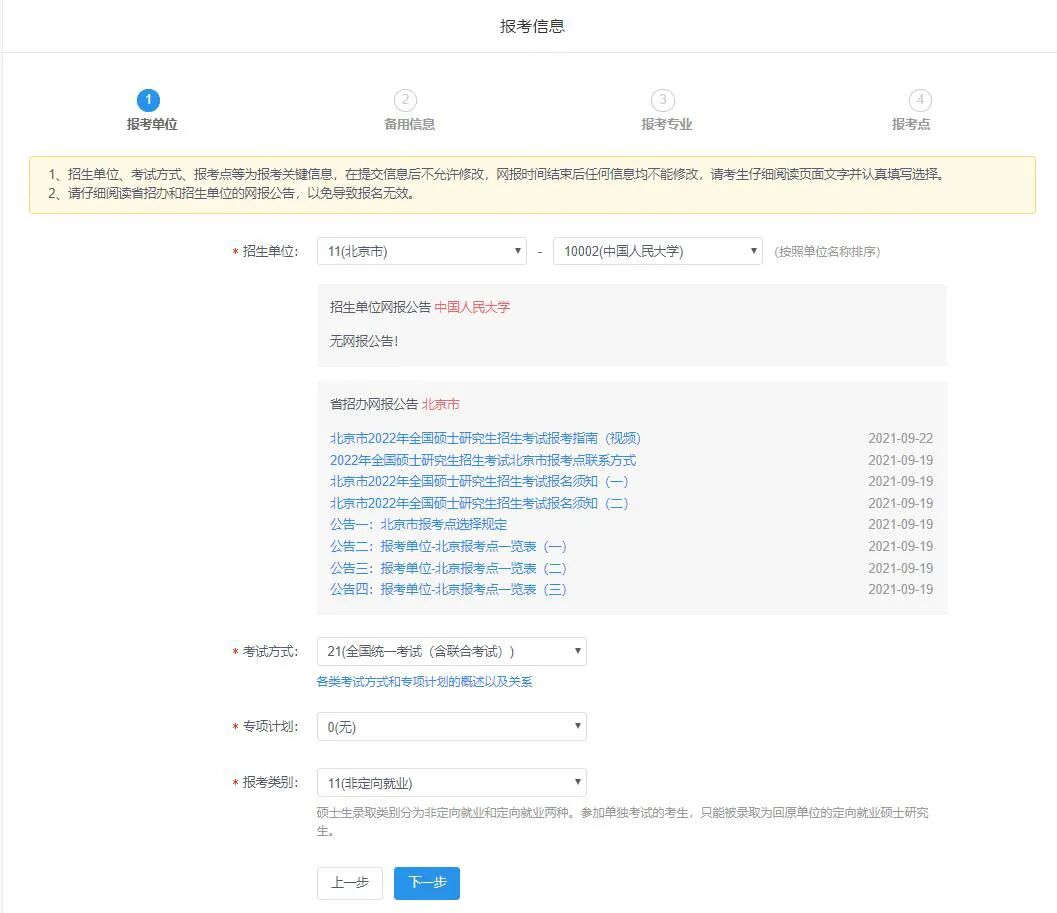Screen dimensions: 1057x913
Task: Open the university dropdown showing 10002(中国人民大学)
Action: [x=656, y=251]
